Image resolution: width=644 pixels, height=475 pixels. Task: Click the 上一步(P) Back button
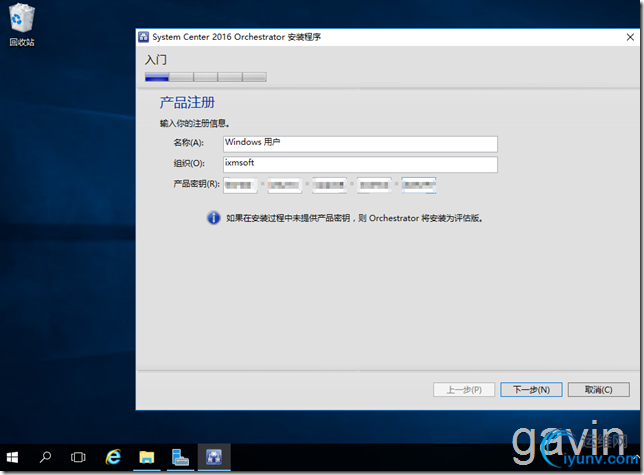pos(464,390)
